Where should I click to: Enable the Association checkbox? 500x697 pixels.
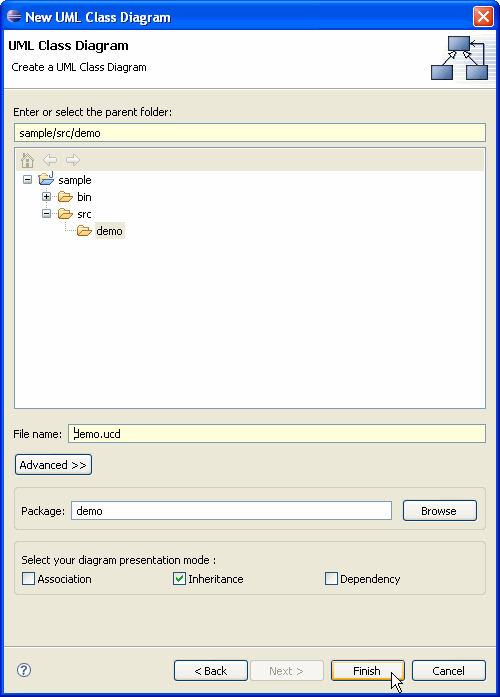[28, 578]
